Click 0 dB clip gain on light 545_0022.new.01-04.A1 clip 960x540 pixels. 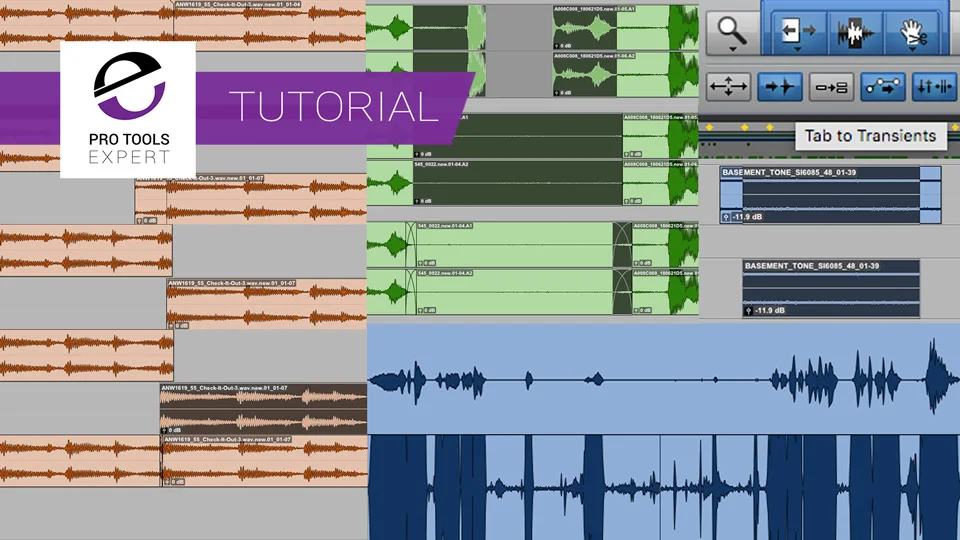tap(427, 263)
